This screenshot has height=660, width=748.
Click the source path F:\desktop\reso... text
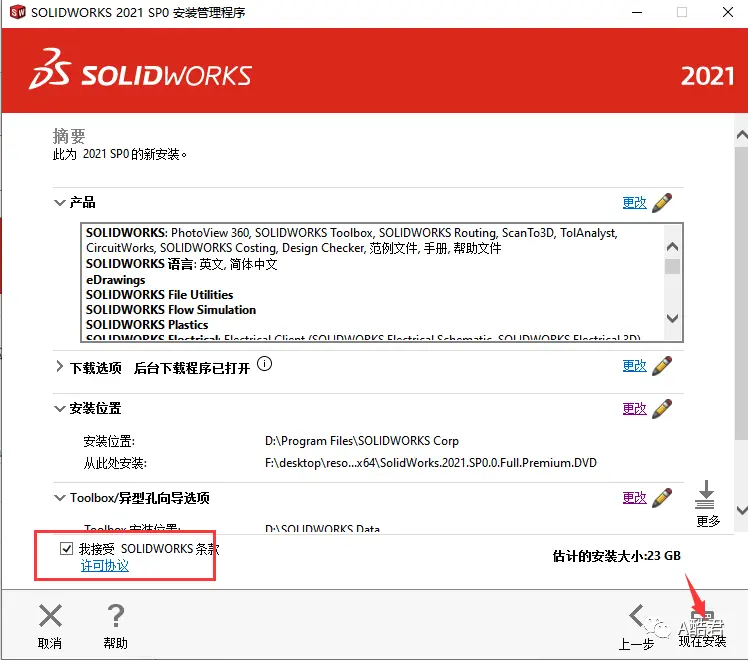[x=431, y=463]
